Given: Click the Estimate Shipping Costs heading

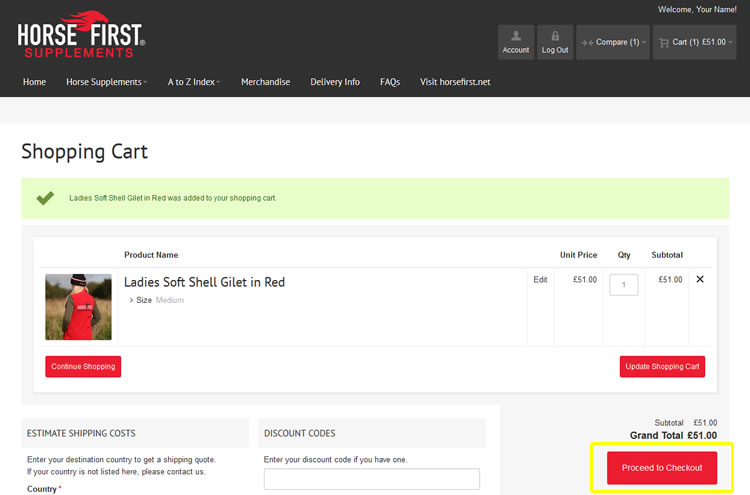Looking at the screenshot, I should 81,433.
